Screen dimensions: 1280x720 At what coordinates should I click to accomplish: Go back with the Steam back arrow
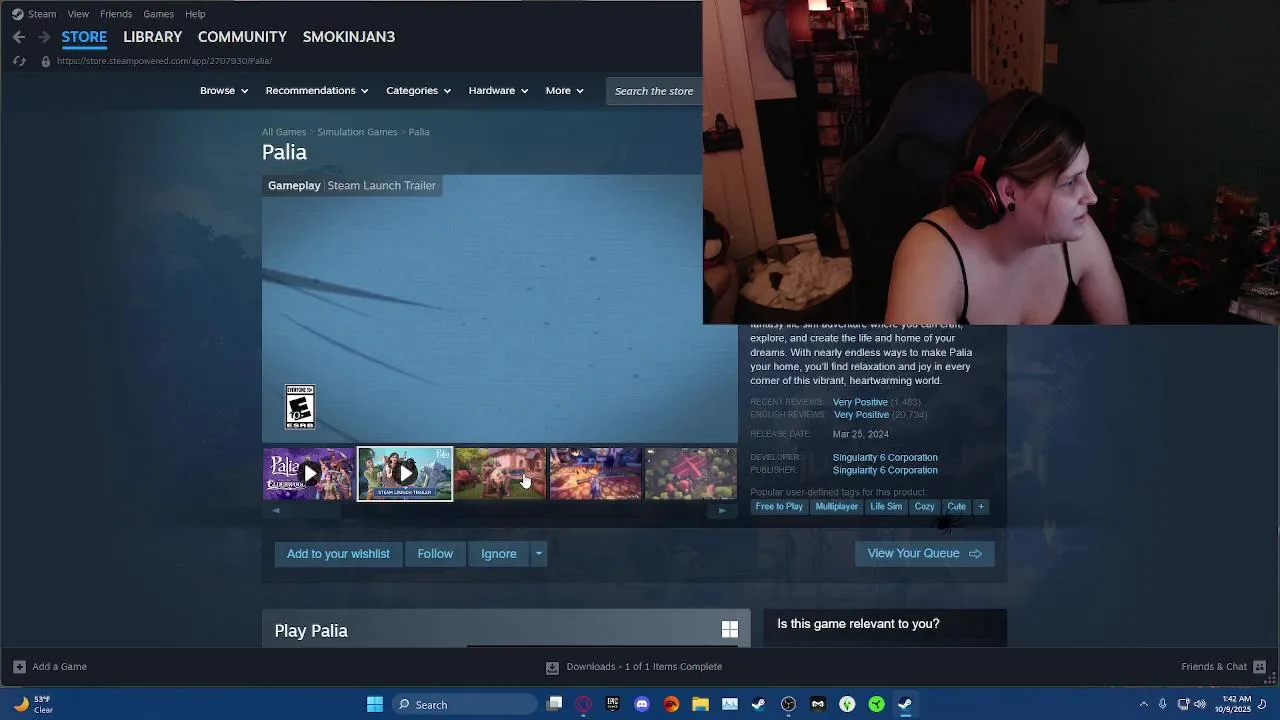point(19,37)
